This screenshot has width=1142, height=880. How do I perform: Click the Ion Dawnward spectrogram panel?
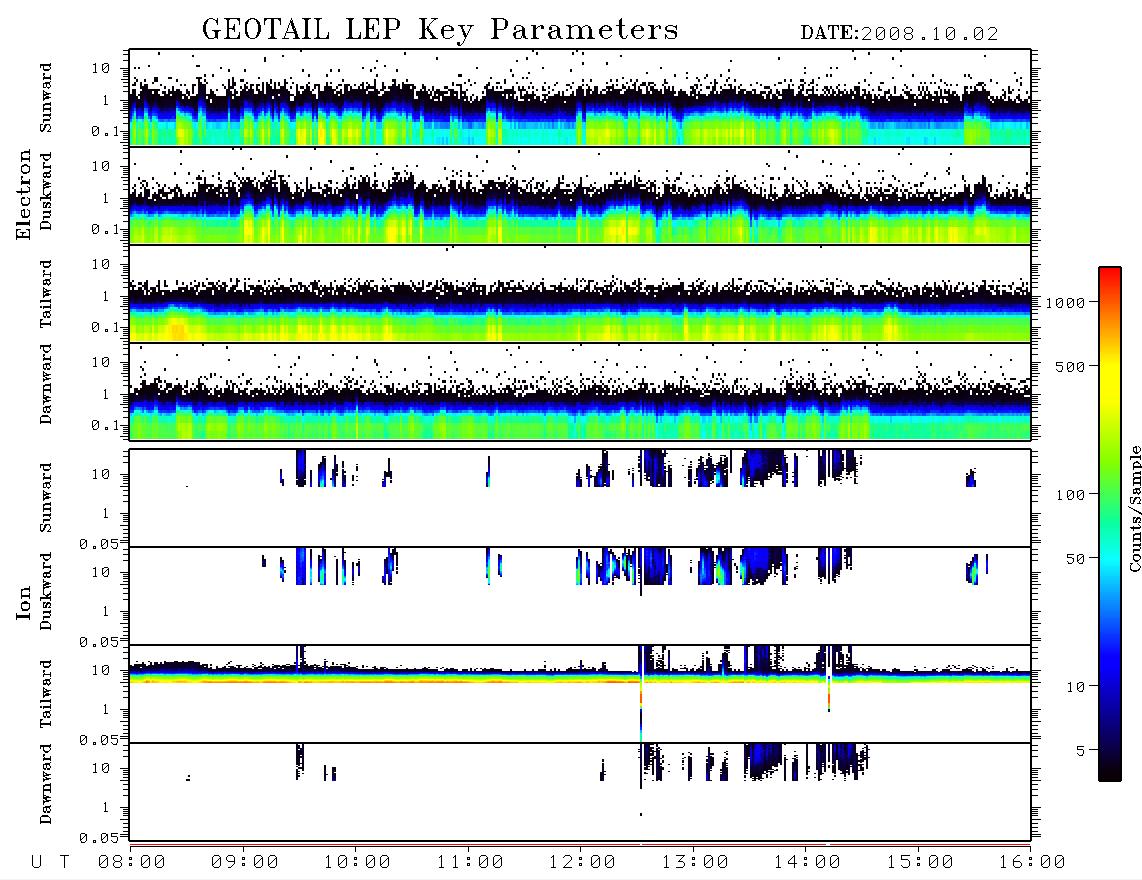pos(580,792)
